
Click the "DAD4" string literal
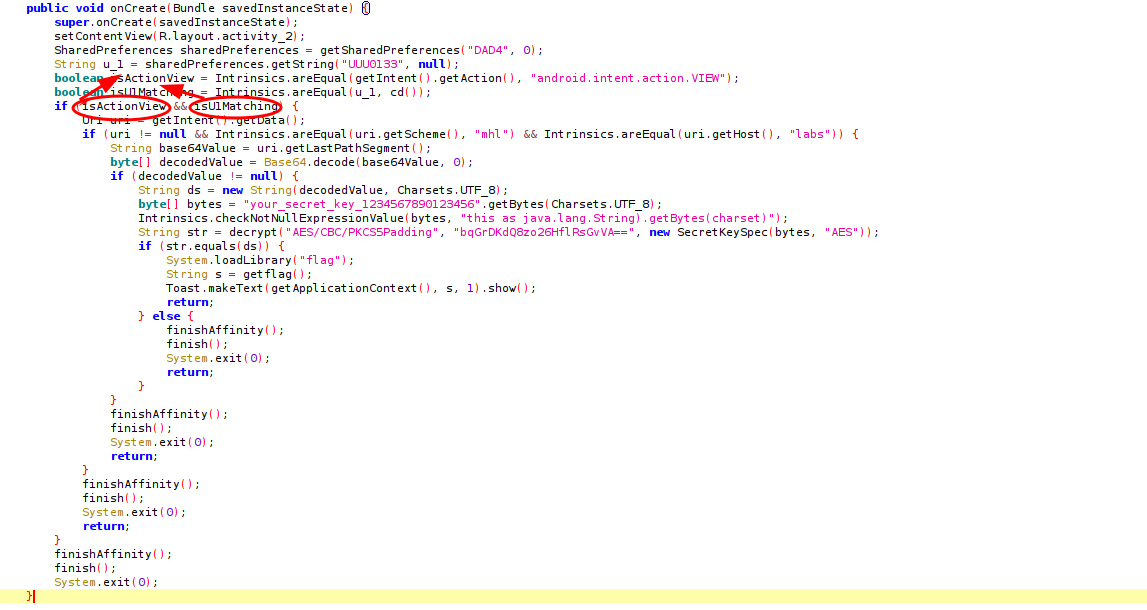pos(485,50)
